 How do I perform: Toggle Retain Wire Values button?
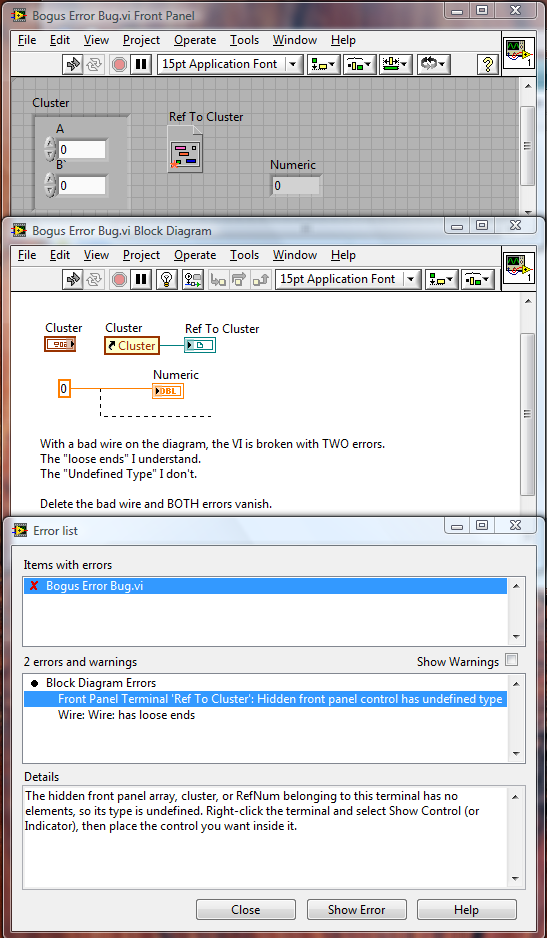click(193, 279)
